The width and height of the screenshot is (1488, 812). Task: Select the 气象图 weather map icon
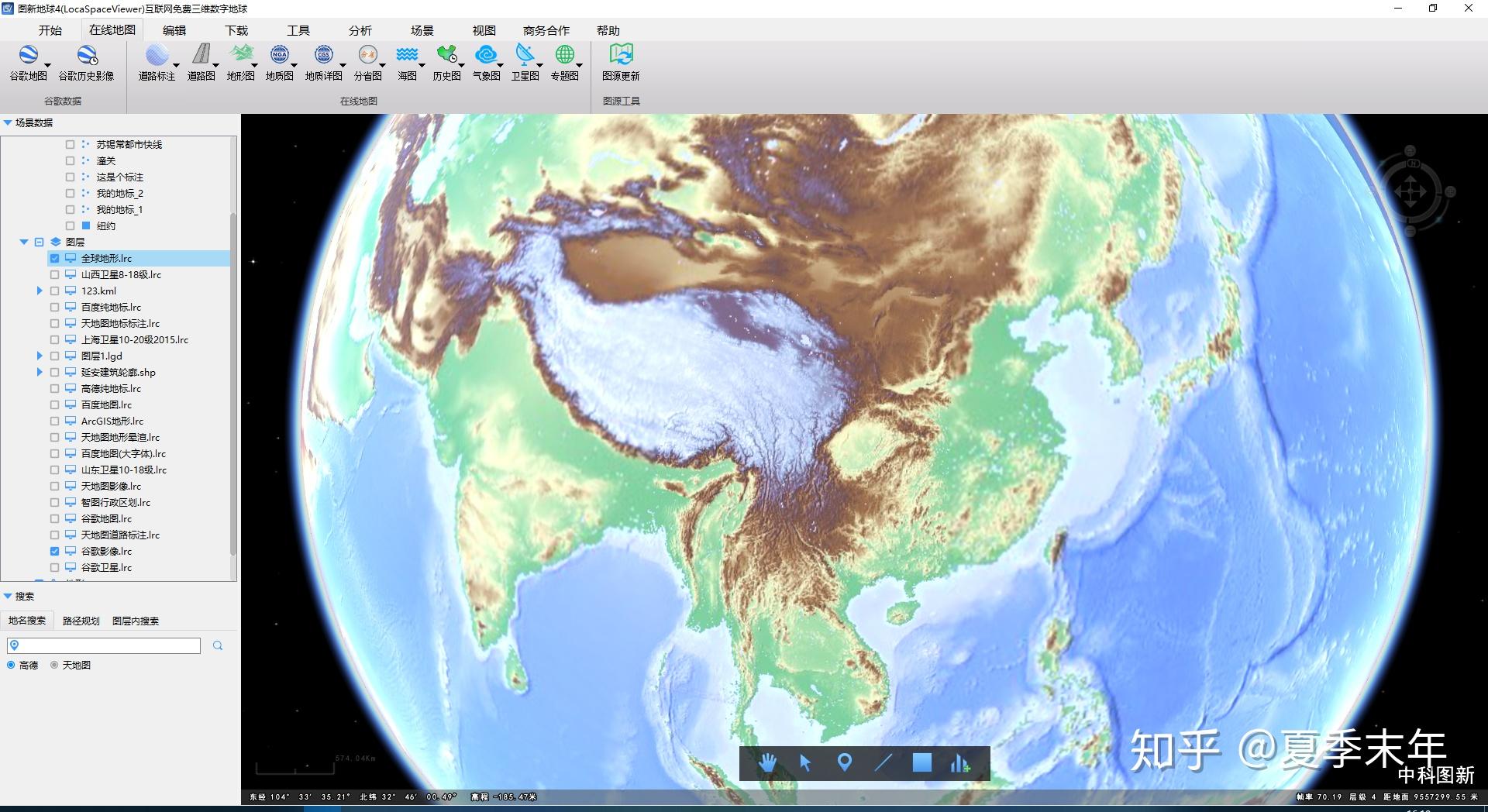(x=486, y=62)
